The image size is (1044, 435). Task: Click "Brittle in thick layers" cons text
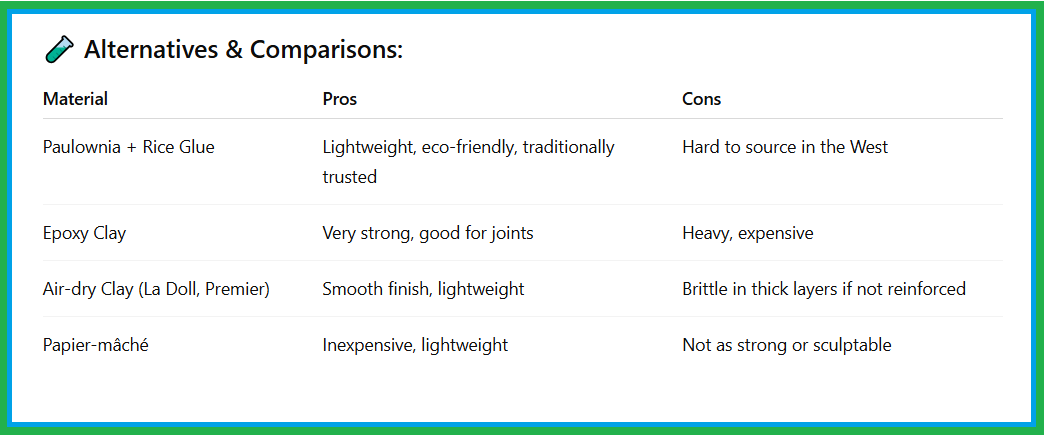point(768,289)
